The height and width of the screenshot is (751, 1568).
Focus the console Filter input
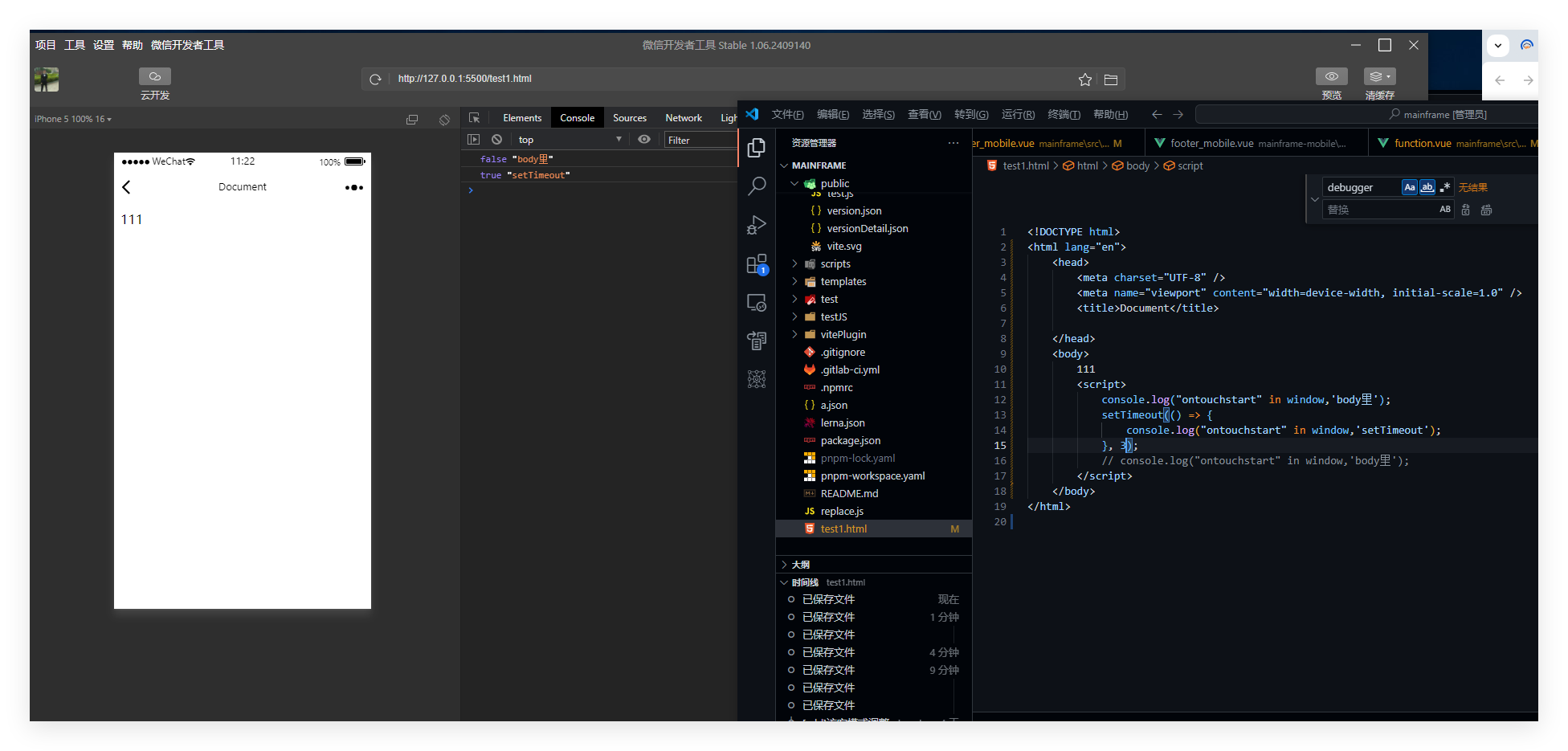tap(700, 140)
